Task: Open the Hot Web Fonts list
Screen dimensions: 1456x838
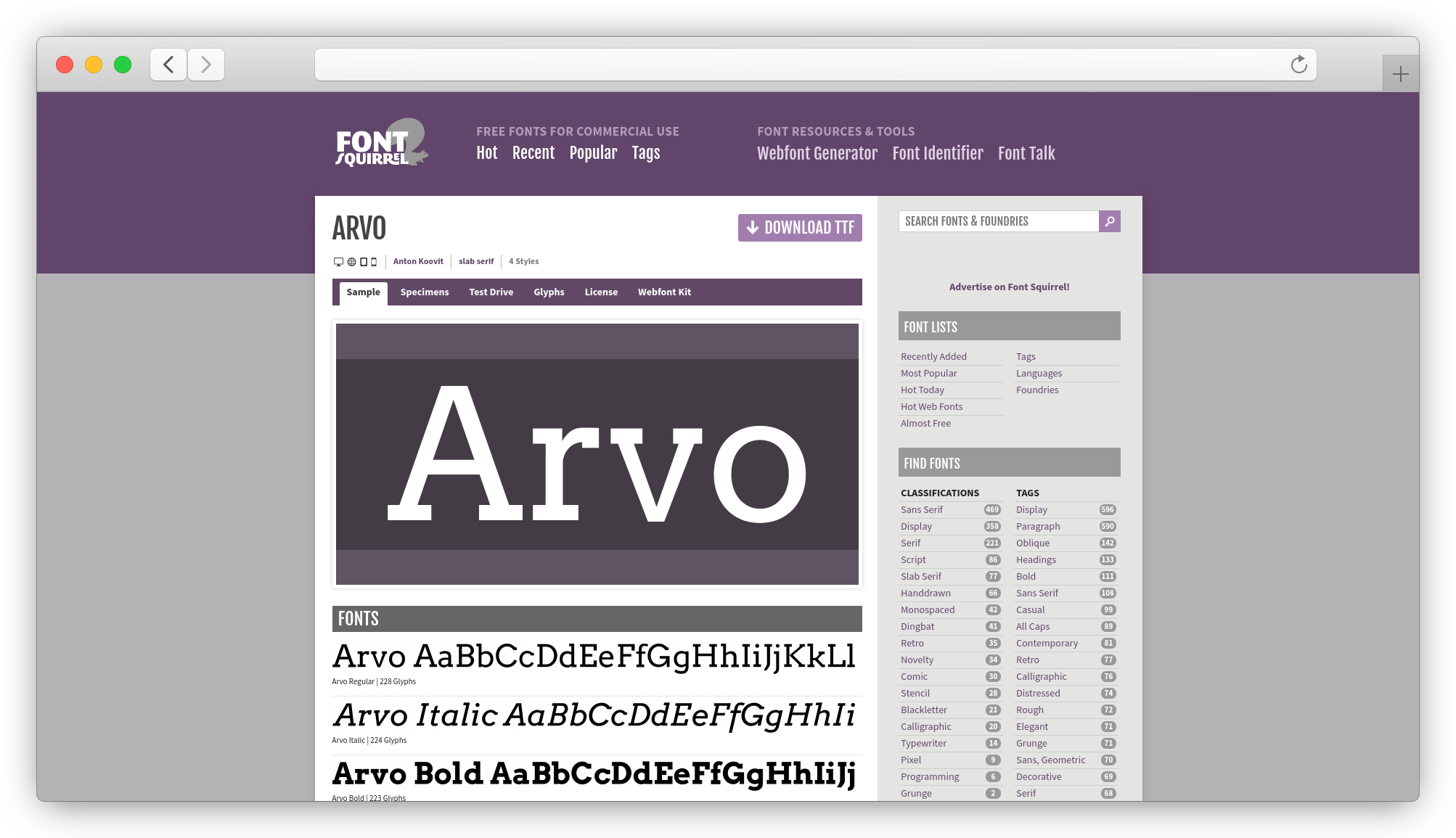Action: point(931,407)
